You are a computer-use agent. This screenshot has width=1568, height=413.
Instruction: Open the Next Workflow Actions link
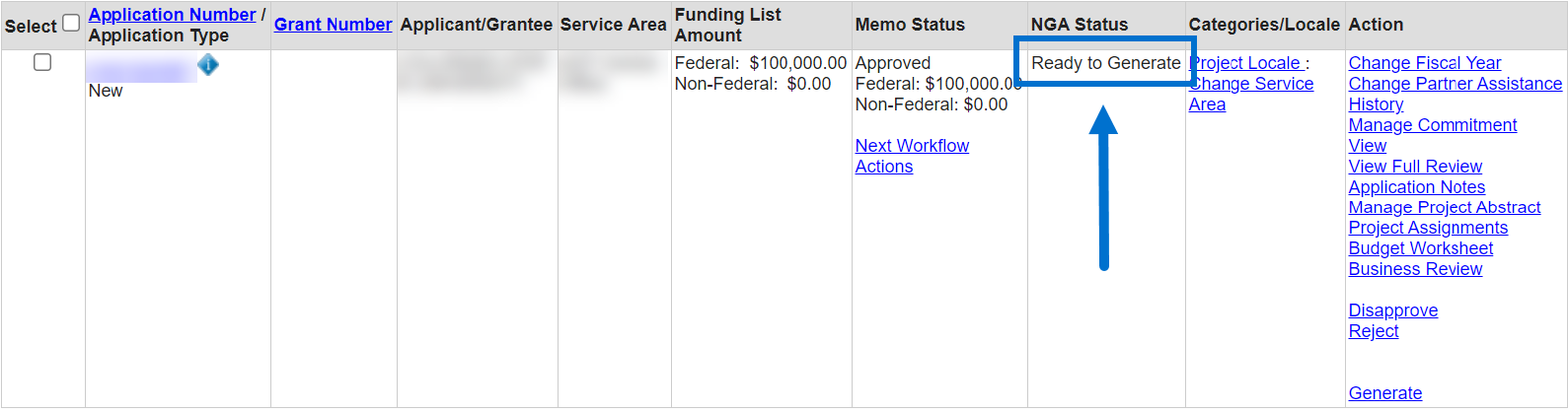point(912,146)
